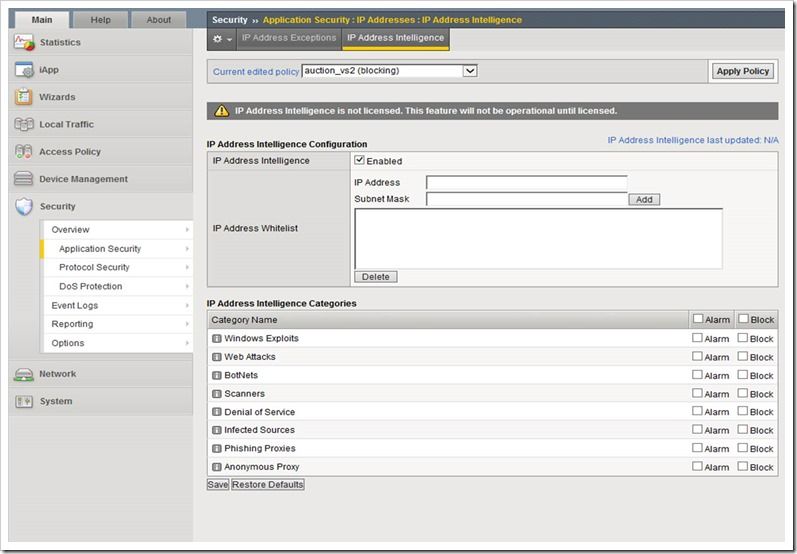Select DoS Protection in Security menu
This screenshot has height=554, width=797.
90,286
